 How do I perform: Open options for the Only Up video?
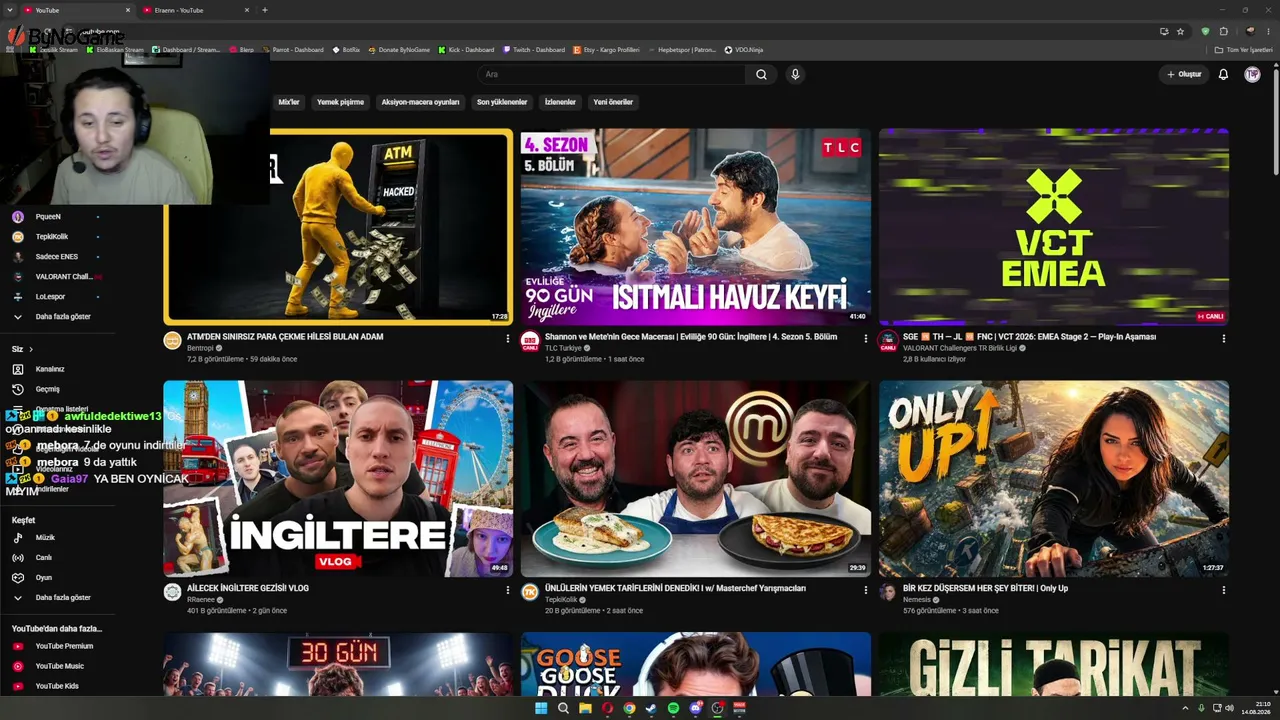(1223, 590)
